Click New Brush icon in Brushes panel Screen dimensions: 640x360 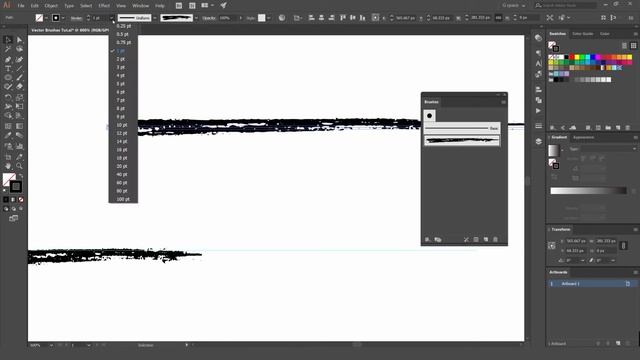pos(486,240)
